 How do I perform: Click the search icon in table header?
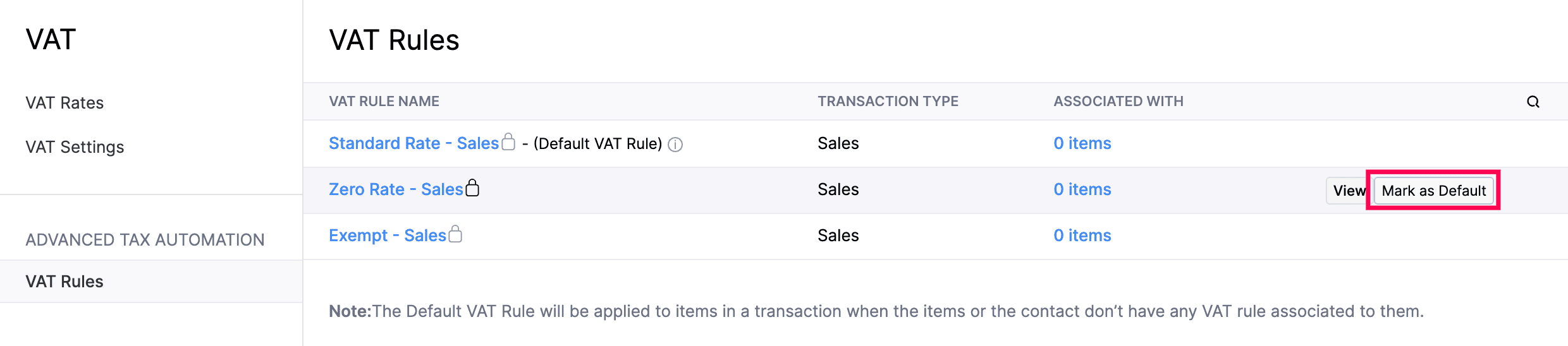1533,102
